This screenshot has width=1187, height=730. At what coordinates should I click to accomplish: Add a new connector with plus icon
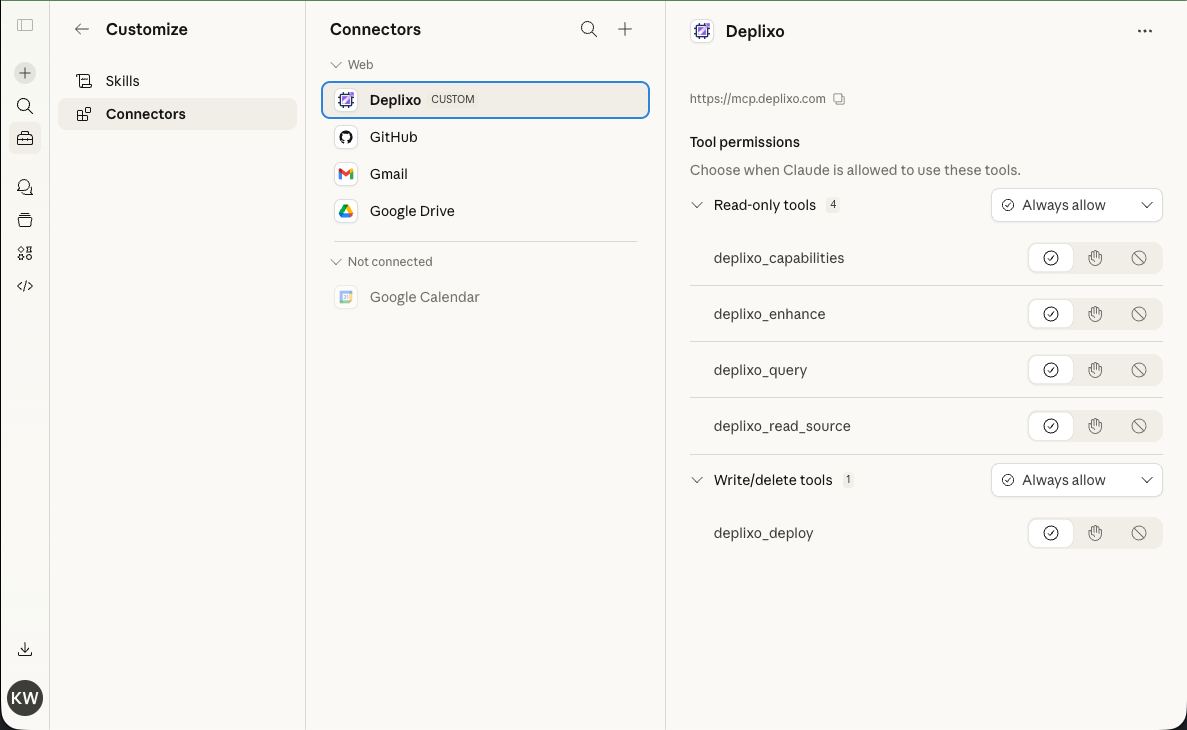point(625,30)
